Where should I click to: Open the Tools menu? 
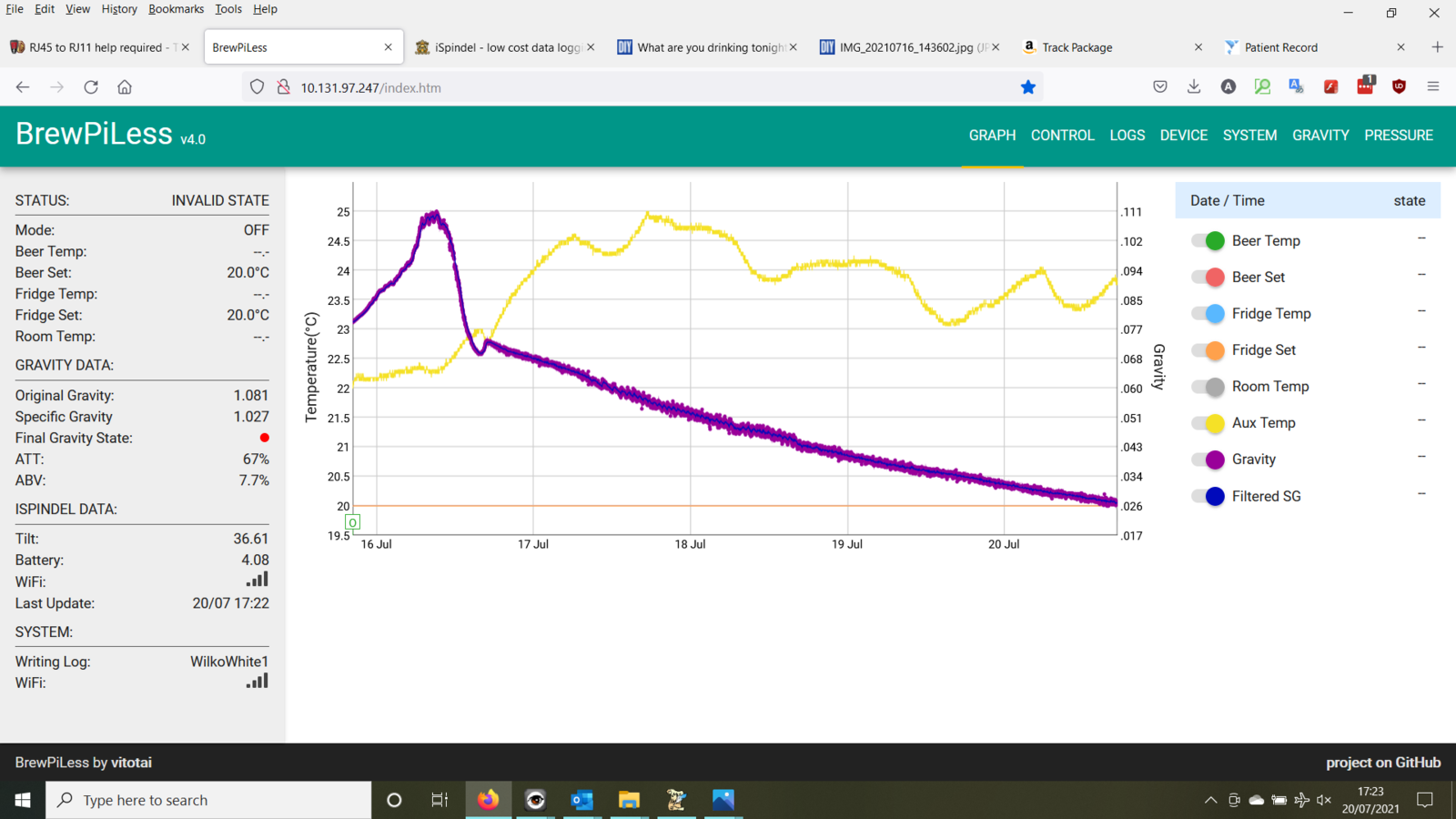(228, 9)
